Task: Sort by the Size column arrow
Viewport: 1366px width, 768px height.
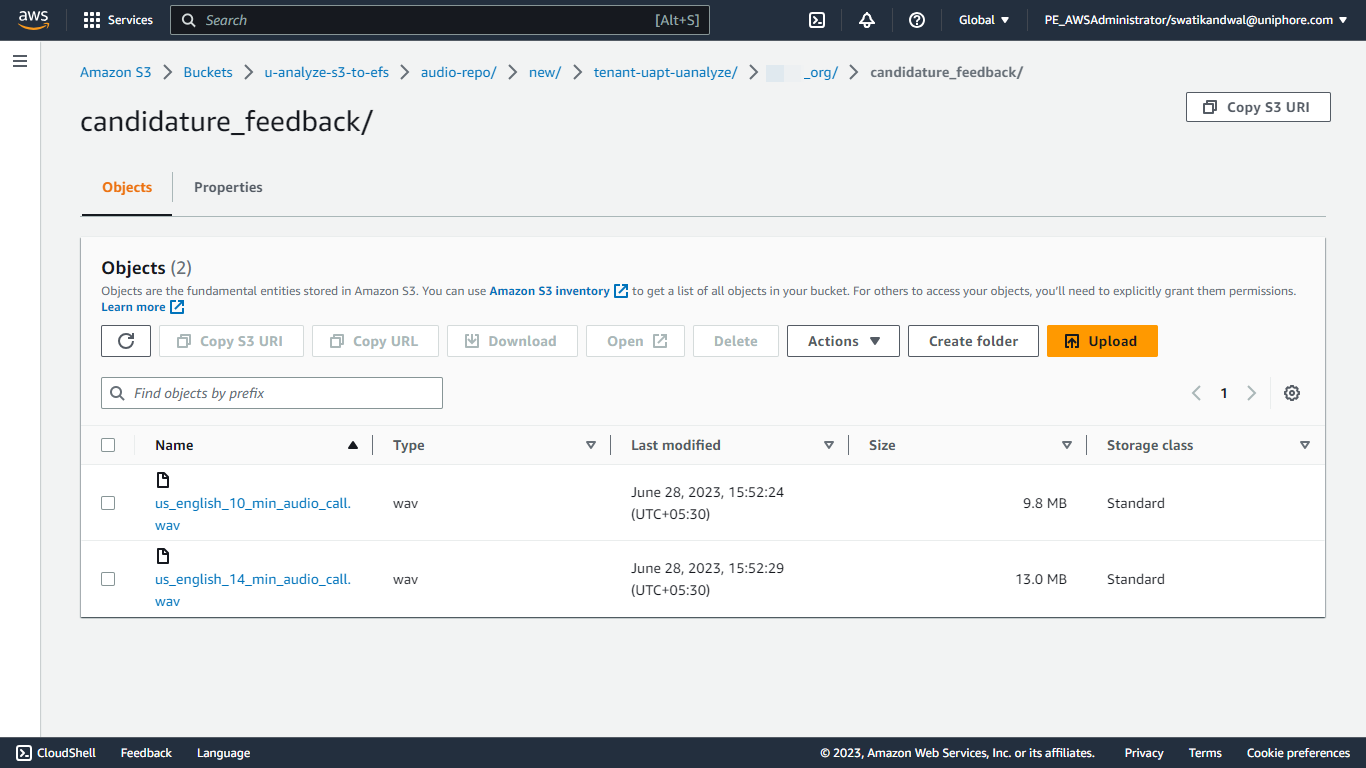Action: coord(1067,445)
